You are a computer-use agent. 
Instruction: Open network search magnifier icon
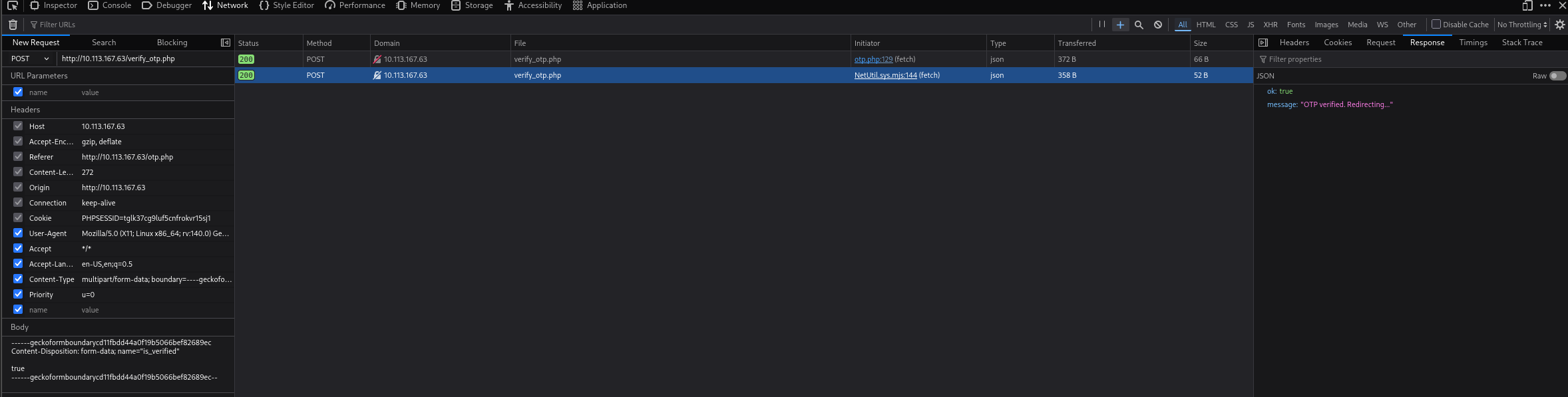(1139, 25)
